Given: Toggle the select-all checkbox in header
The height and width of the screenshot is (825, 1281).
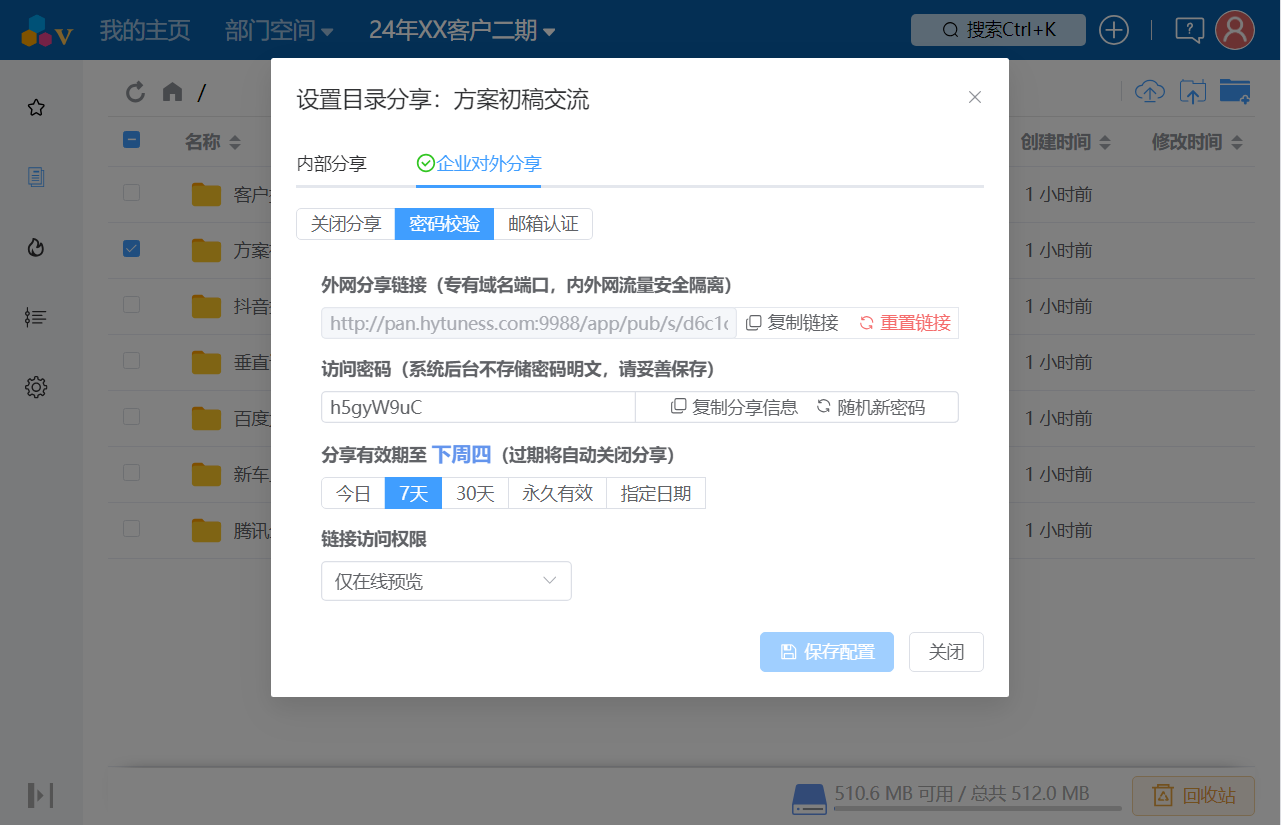Looking at the screenshot, I should click(131, 140).
